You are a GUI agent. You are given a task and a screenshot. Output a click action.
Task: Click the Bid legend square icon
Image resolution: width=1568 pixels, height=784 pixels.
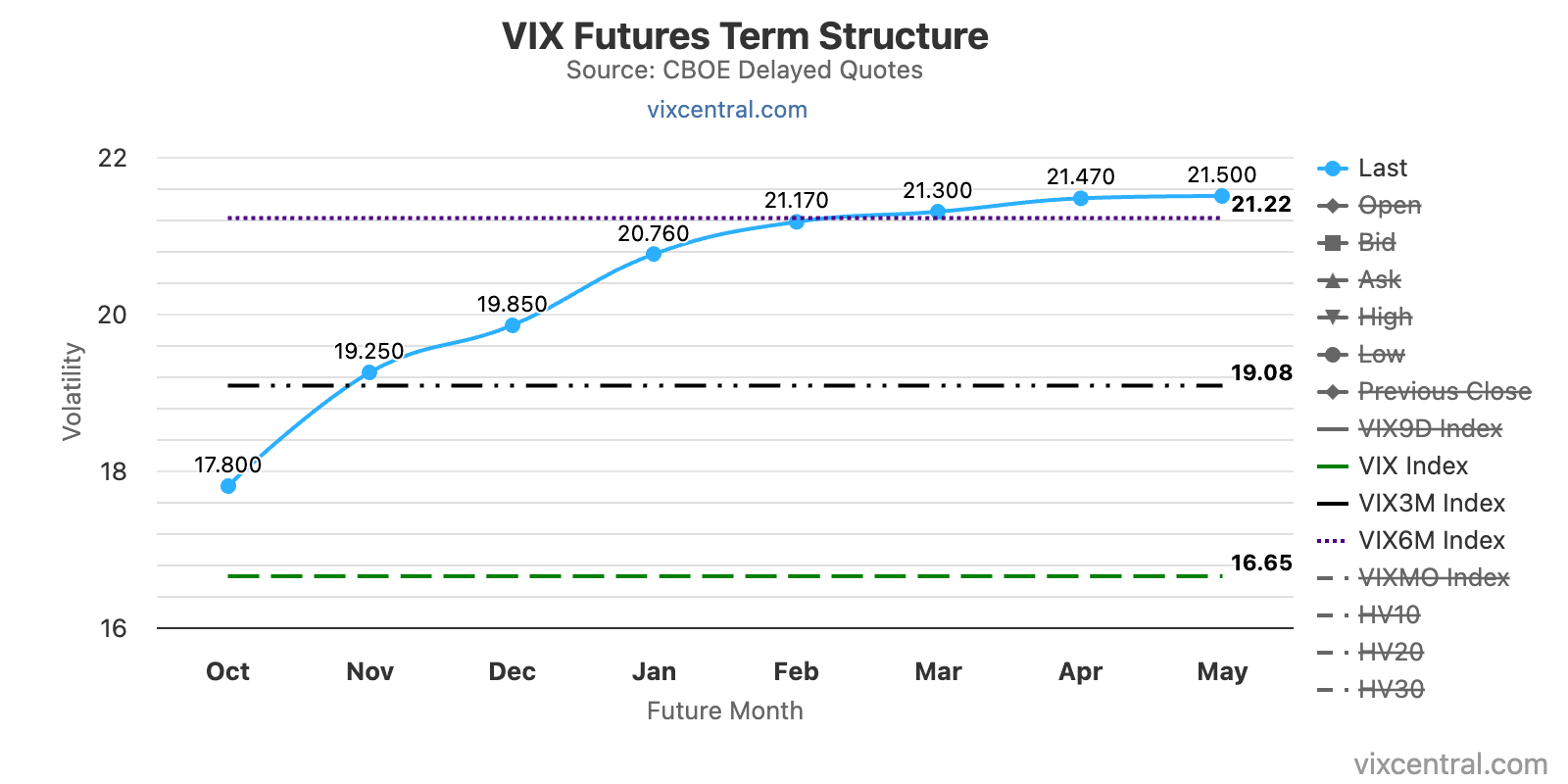[x=1332, y=243]
